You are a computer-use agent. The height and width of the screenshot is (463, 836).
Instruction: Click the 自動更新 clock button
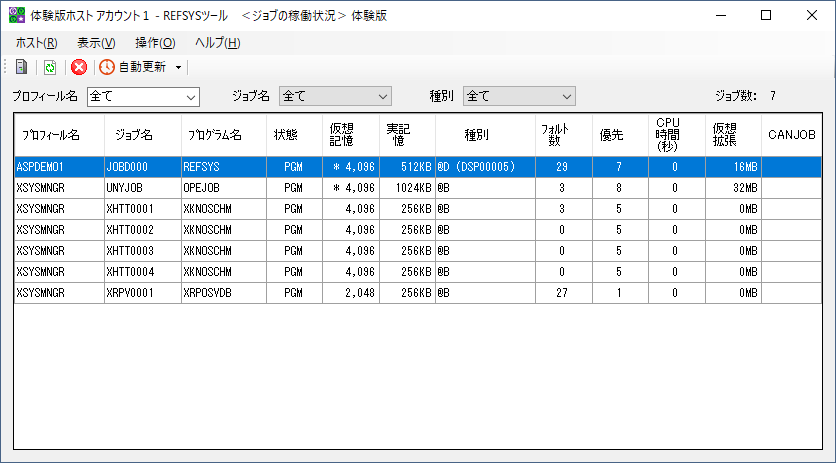click(133, 67)
